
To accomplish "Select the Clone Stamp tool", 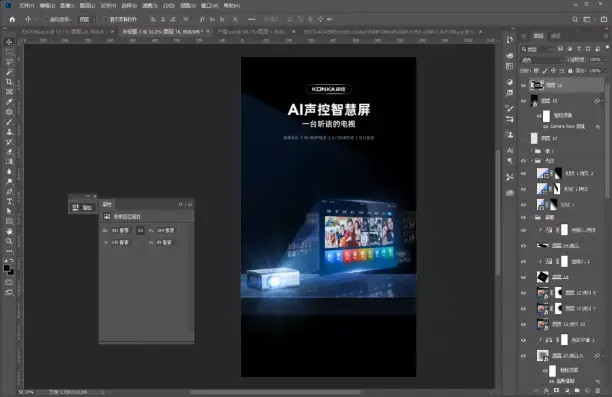I will [9, 132].
